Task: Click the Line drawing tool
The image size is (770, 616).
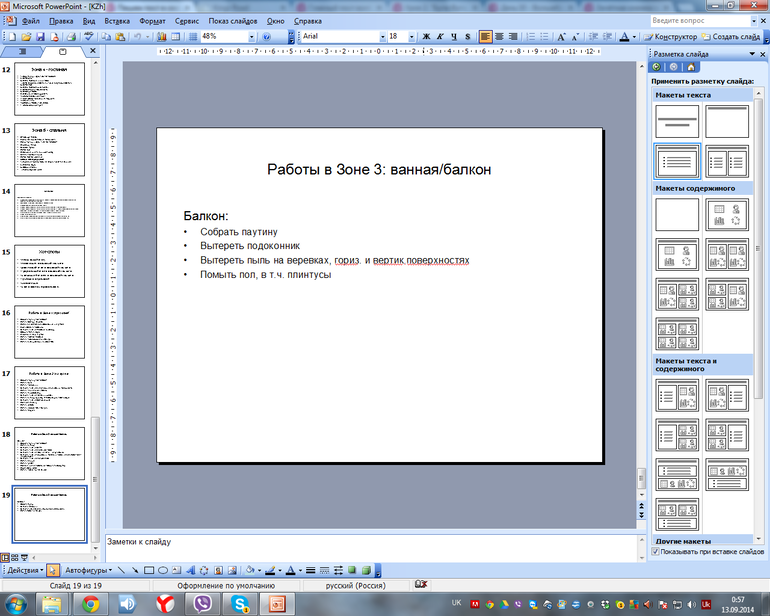Action: pos(120,570)
